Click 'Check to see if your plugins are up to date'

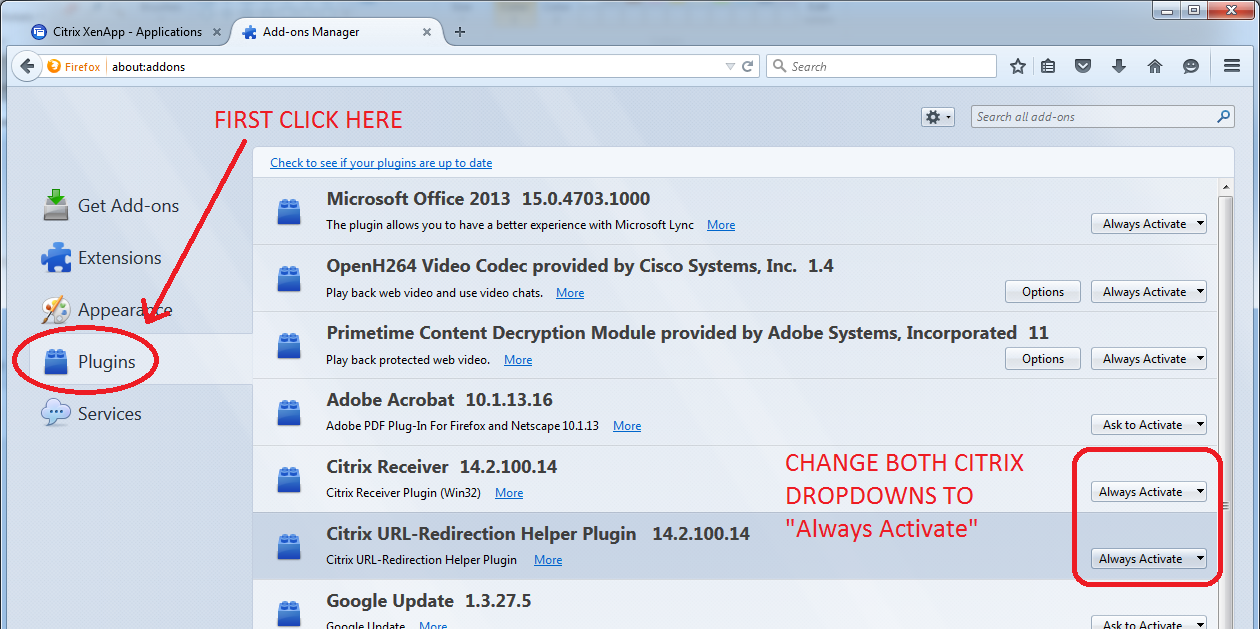pyautogui.click(x=381, y=163)
